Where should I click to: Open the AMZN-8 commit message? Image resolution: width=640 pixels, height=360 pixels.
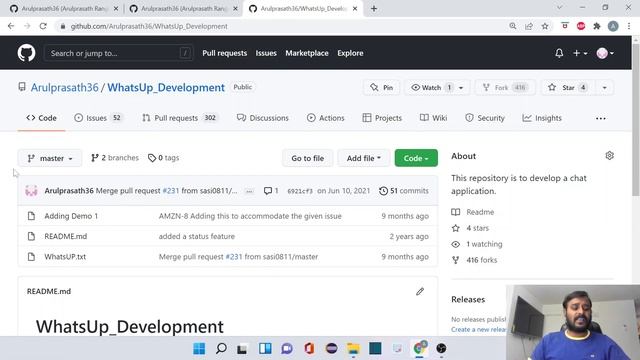(250, 216)
